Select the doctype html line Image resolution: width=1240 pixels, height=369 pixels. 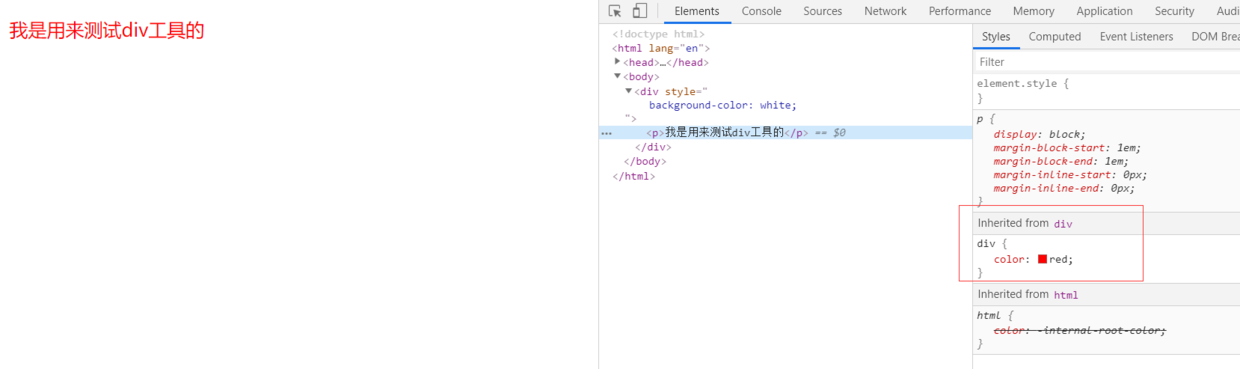click(x=658, y=34)
